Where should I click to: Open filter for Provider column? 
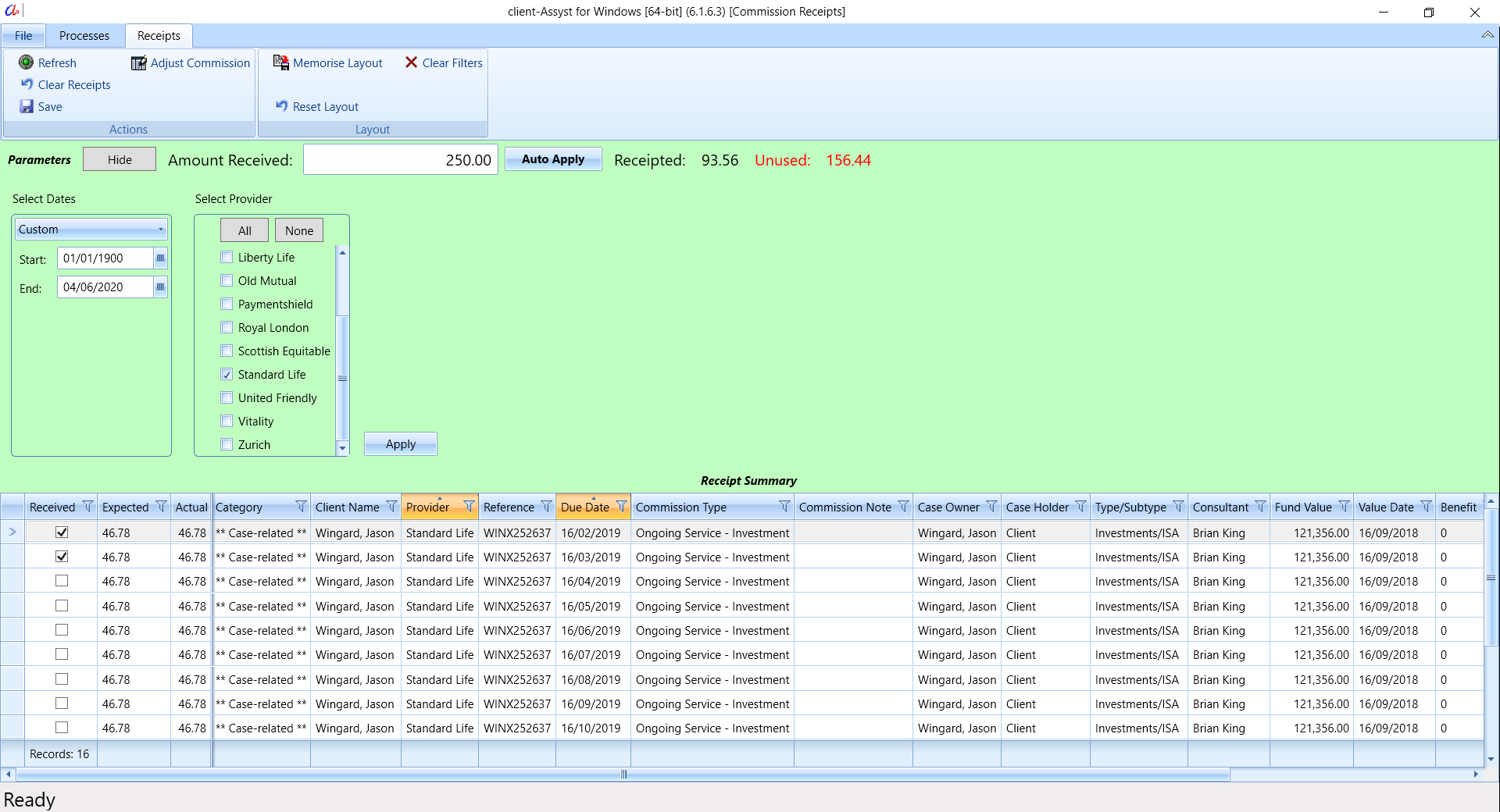point(469,507)
